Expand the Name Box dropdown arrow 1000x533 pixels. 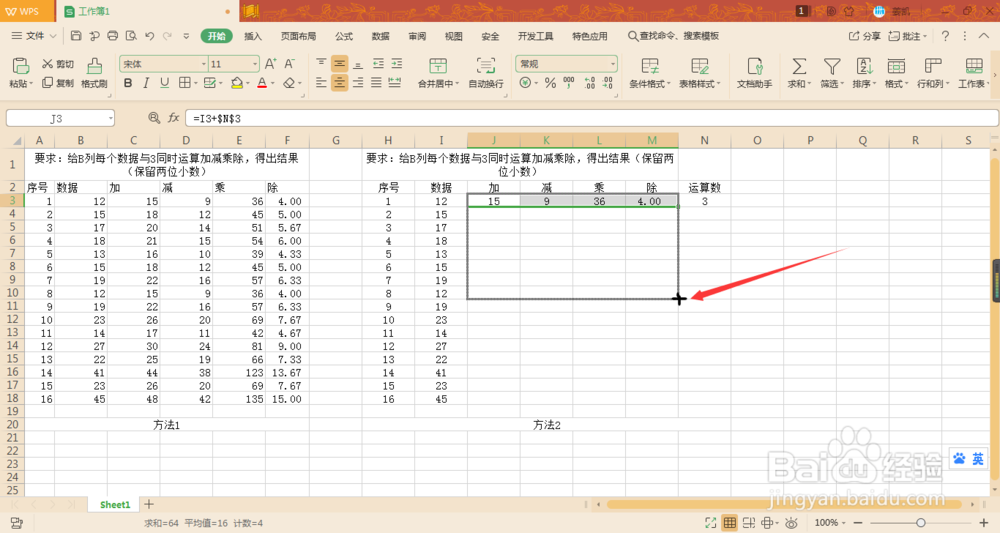click(x=110, y=119)
